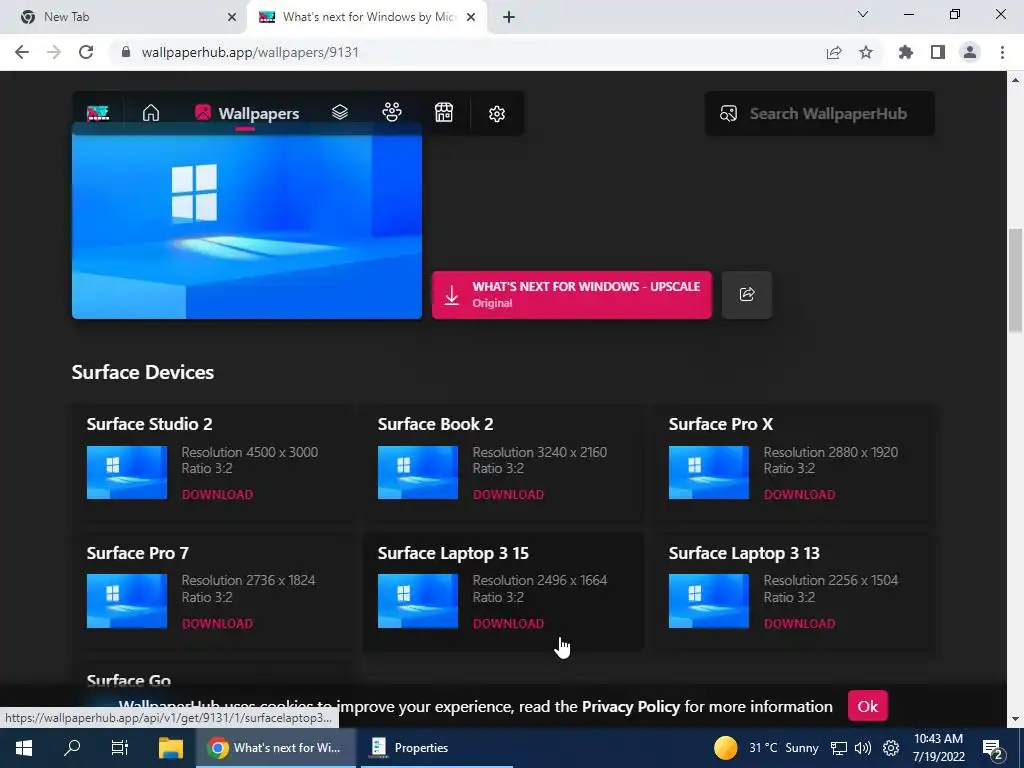1024x768 pixels.
Task: Open the clock showing 10:43 AM
Action: (x=938, y=748)
